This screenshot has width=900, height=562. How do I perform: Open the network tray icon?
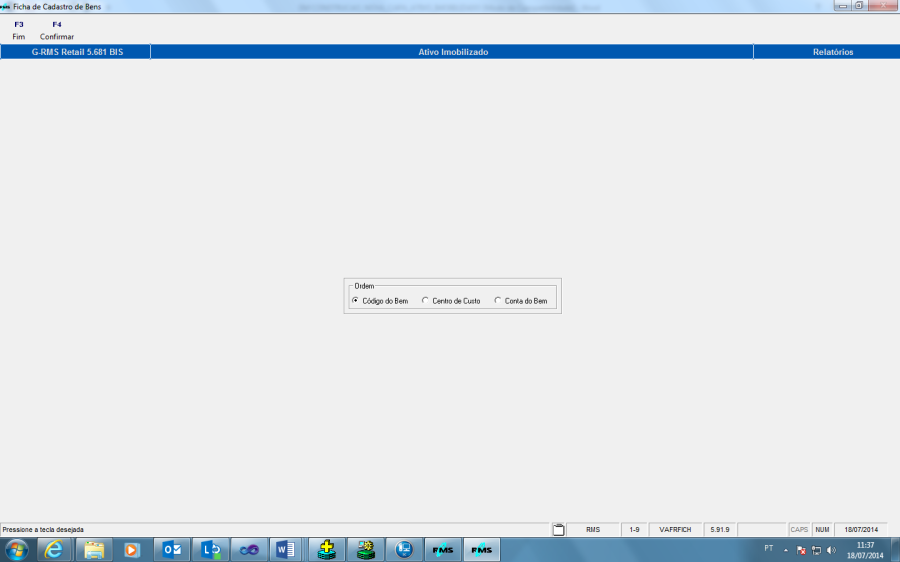pos(816,550)
